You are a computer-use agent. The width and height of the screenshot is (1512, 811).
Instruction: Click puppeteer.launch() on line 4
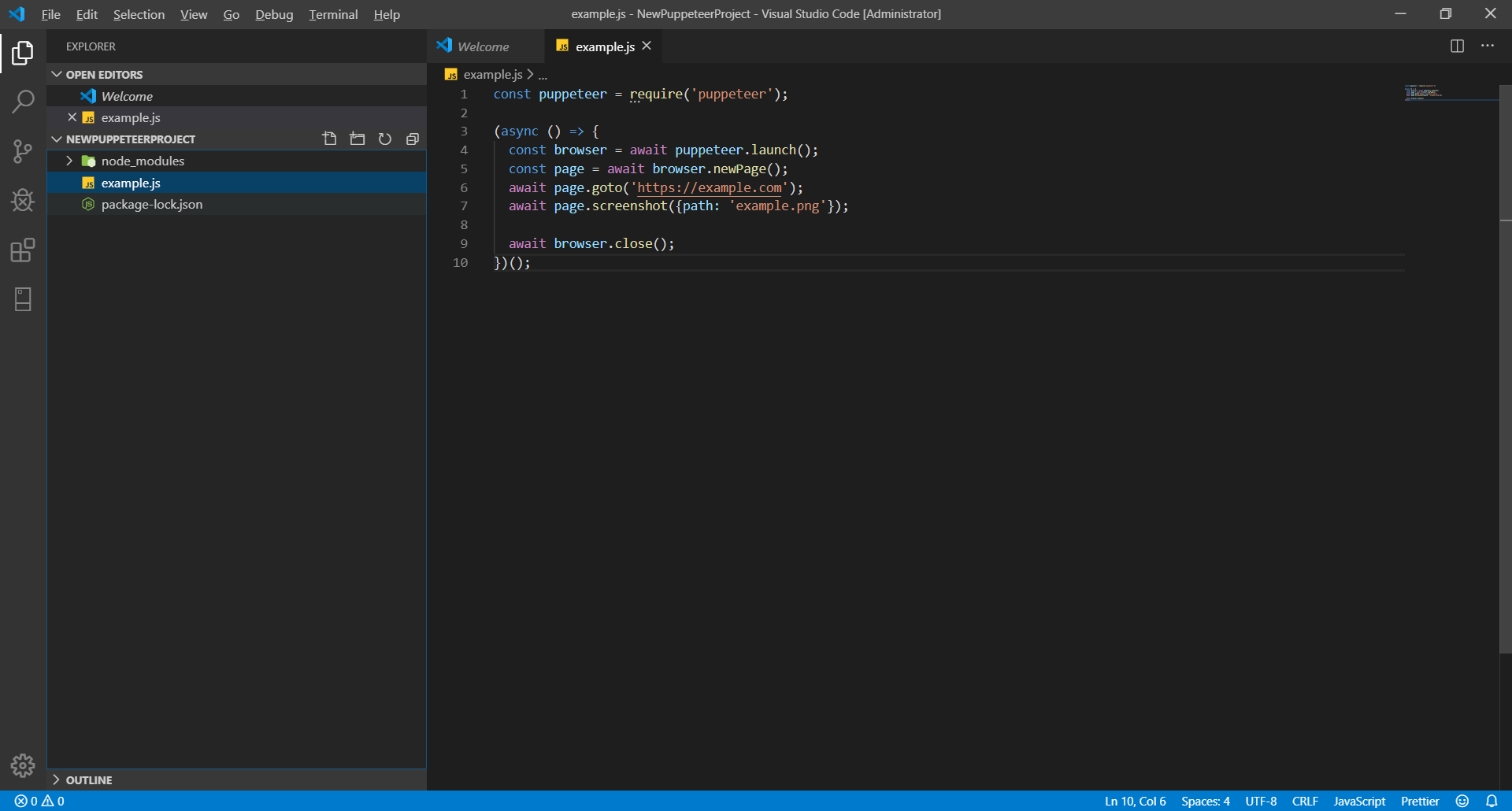coord(743,150)
